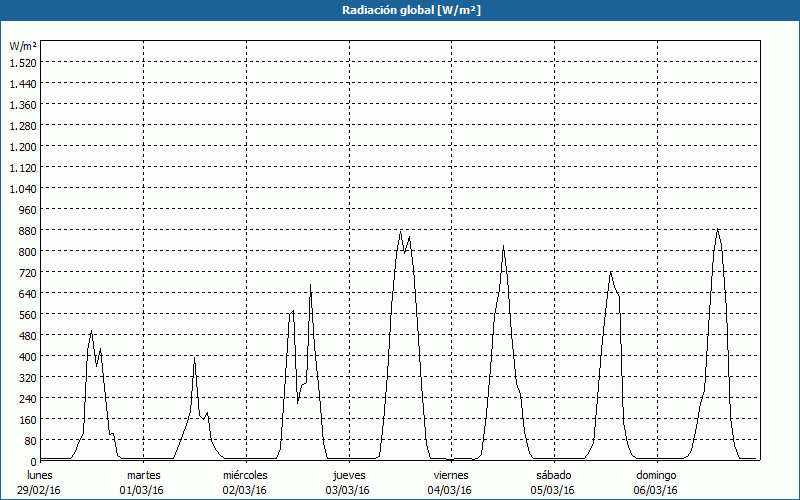Select the martes day label
This screenshot has height=500, width=800.
pos(143,475)
